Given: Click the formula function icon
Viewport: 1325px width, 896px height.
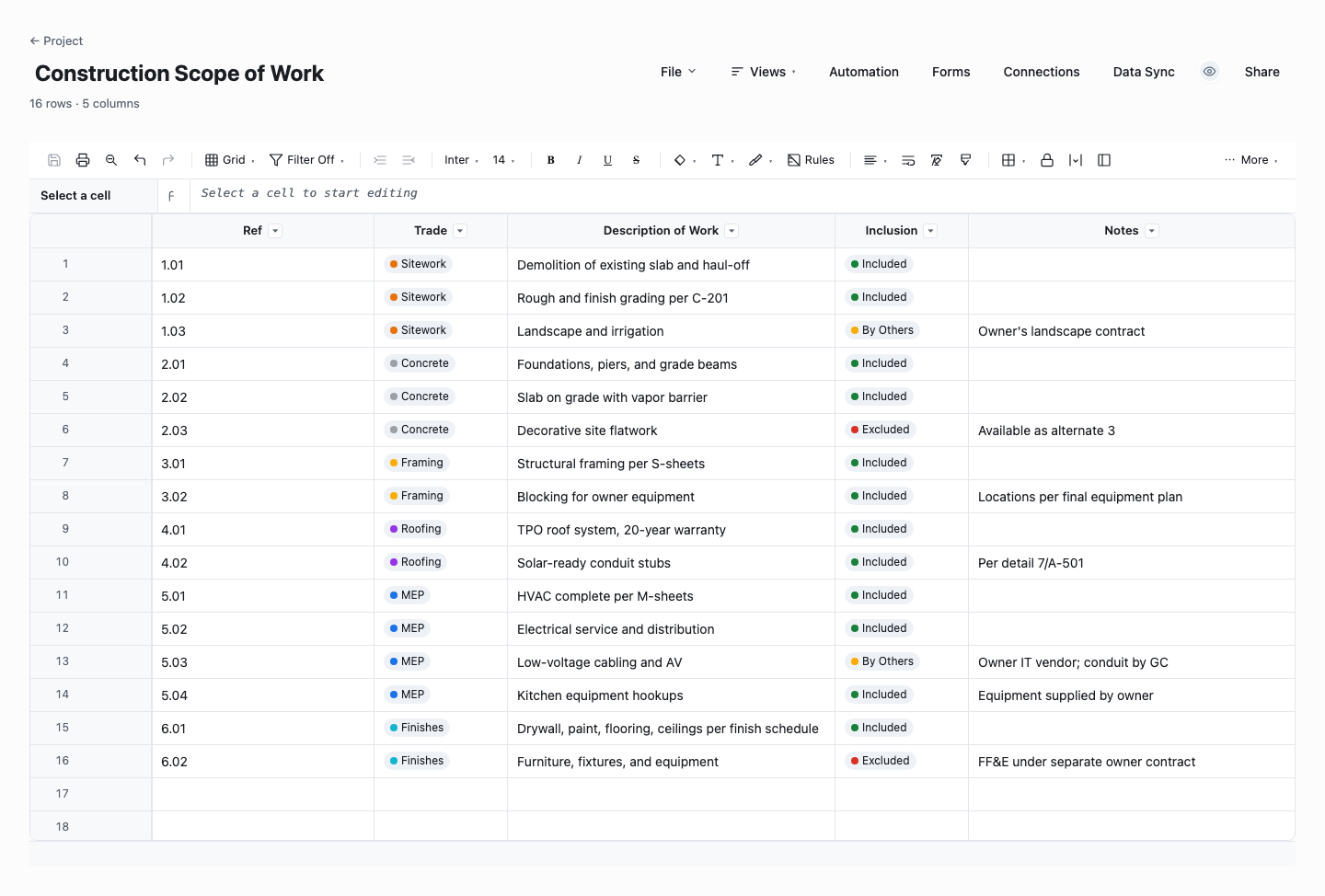Looking at the screenshot, I should point(172,196).
